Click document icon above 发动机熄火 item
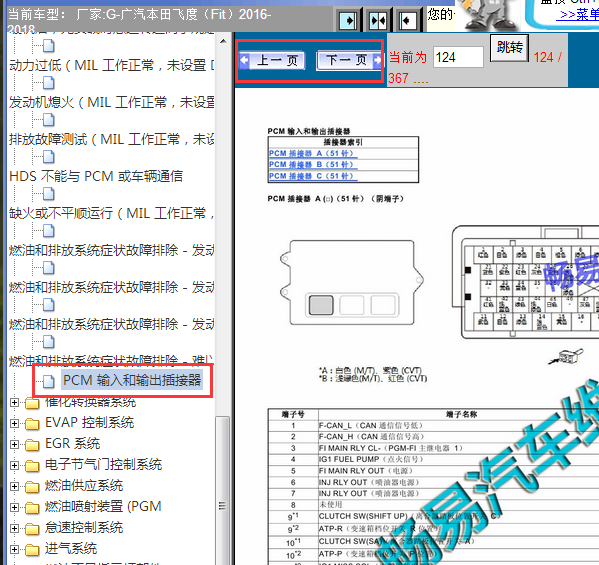Screen dimensions: 599x565 49,83
